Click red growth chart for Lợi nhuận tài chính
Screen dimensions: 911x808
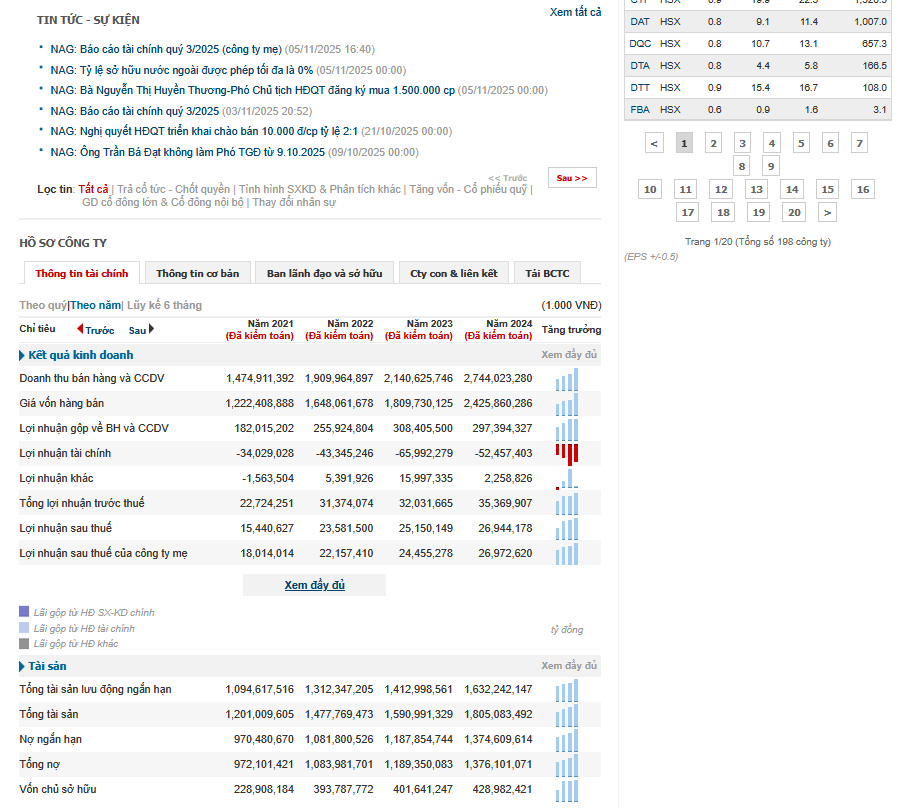(567, 455)
